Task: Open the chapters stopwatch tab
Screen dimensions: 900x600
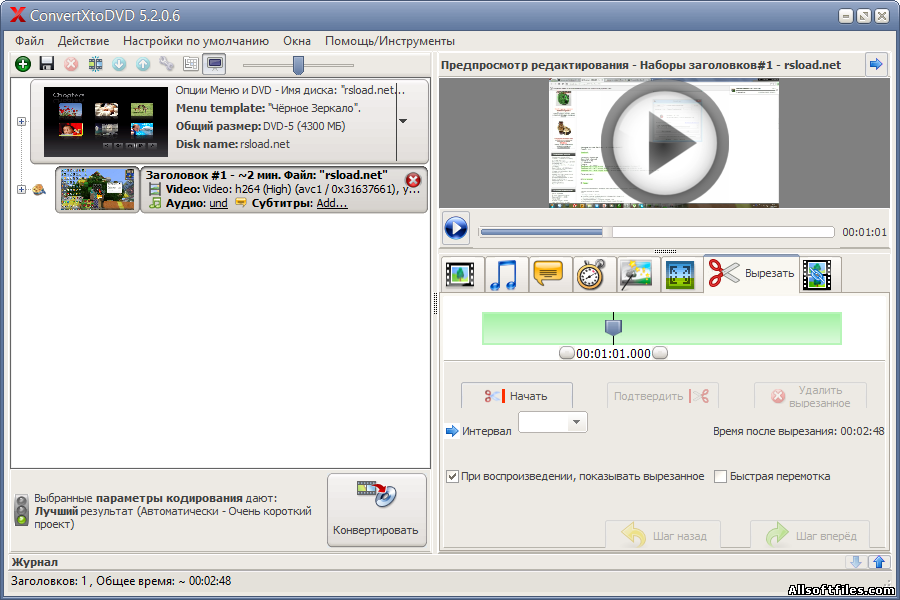Action: coord(593,274)
